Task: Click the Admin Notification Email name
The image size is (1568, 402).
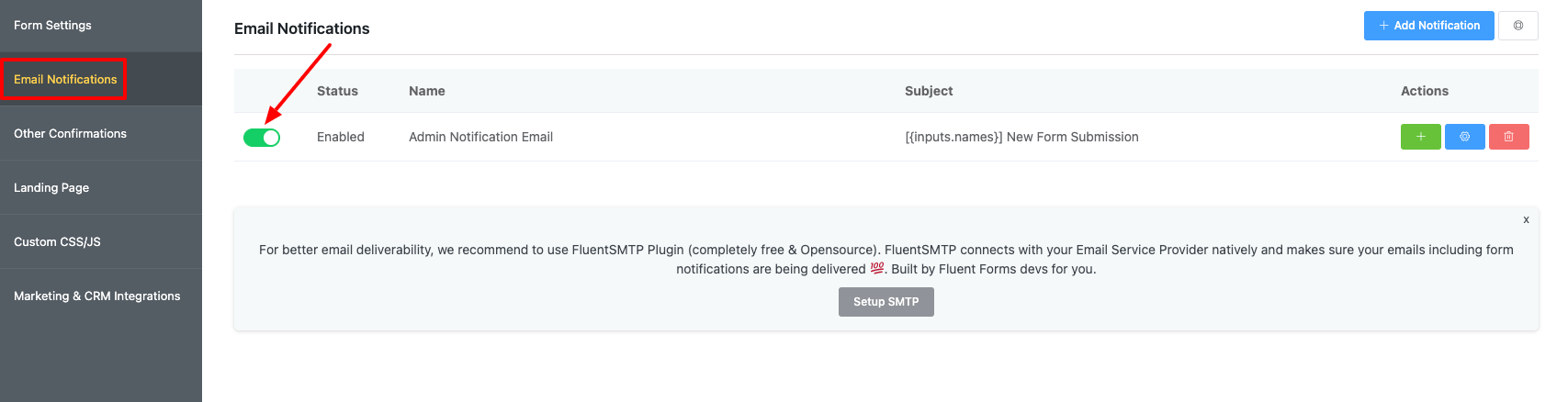Action: pos(480,137)
